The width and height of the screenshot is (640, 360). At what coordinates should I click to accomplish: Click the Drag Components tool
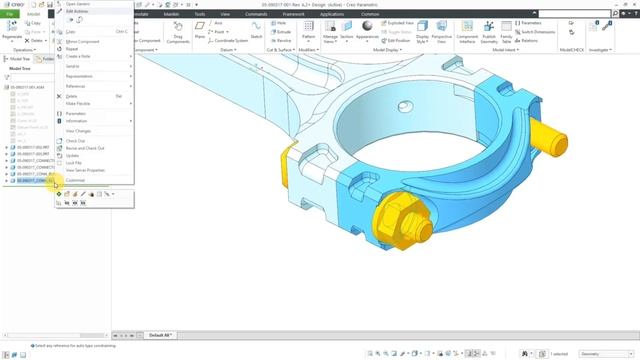pos(178,33)
